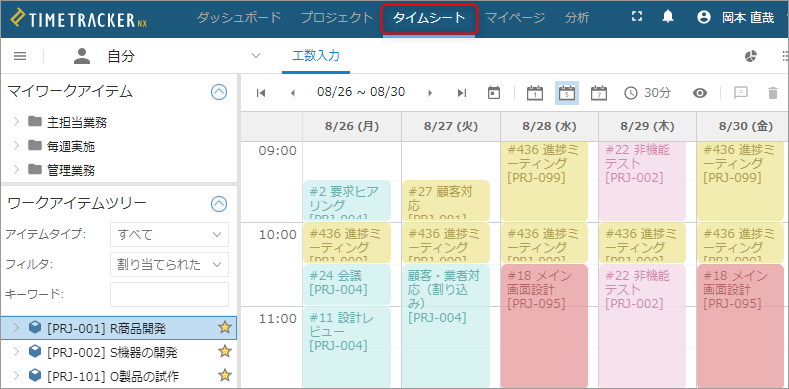
Task: Open the hamburger sidebar menu
Action: tap(20, 56)
